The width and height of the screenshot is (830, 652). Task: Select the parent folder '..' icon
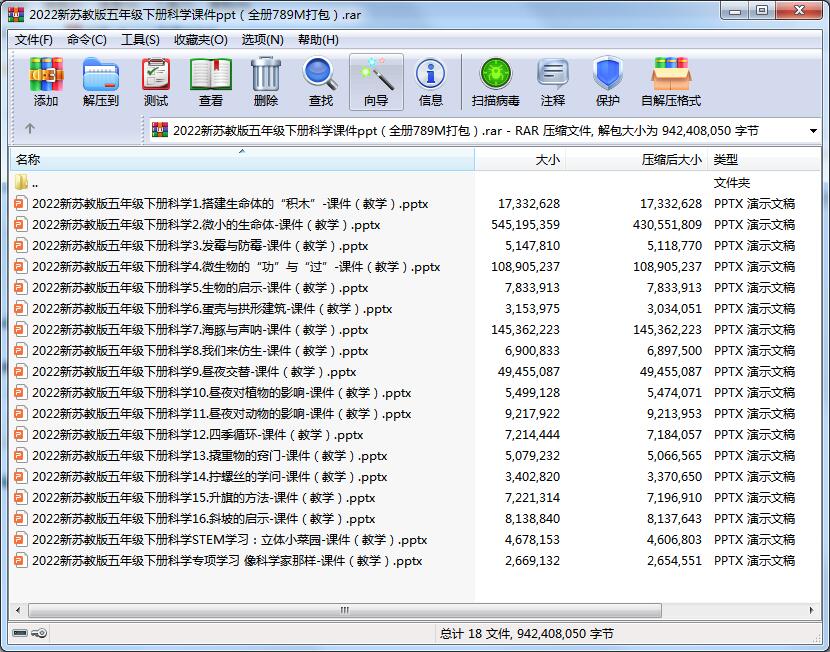(21, 183)
